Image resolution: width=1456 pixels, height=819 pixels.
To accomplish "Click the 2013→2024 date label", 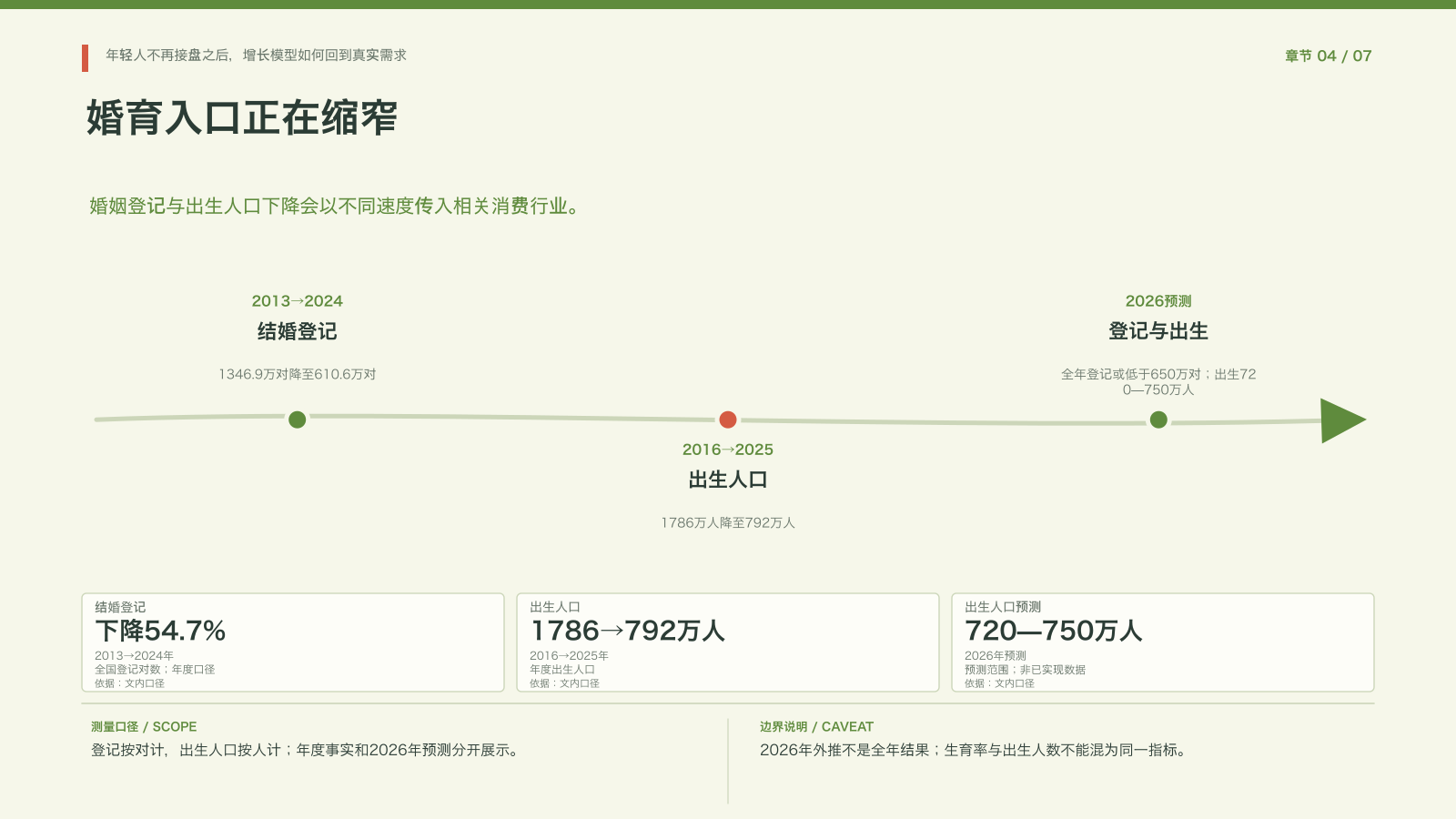I will [297, 301].
